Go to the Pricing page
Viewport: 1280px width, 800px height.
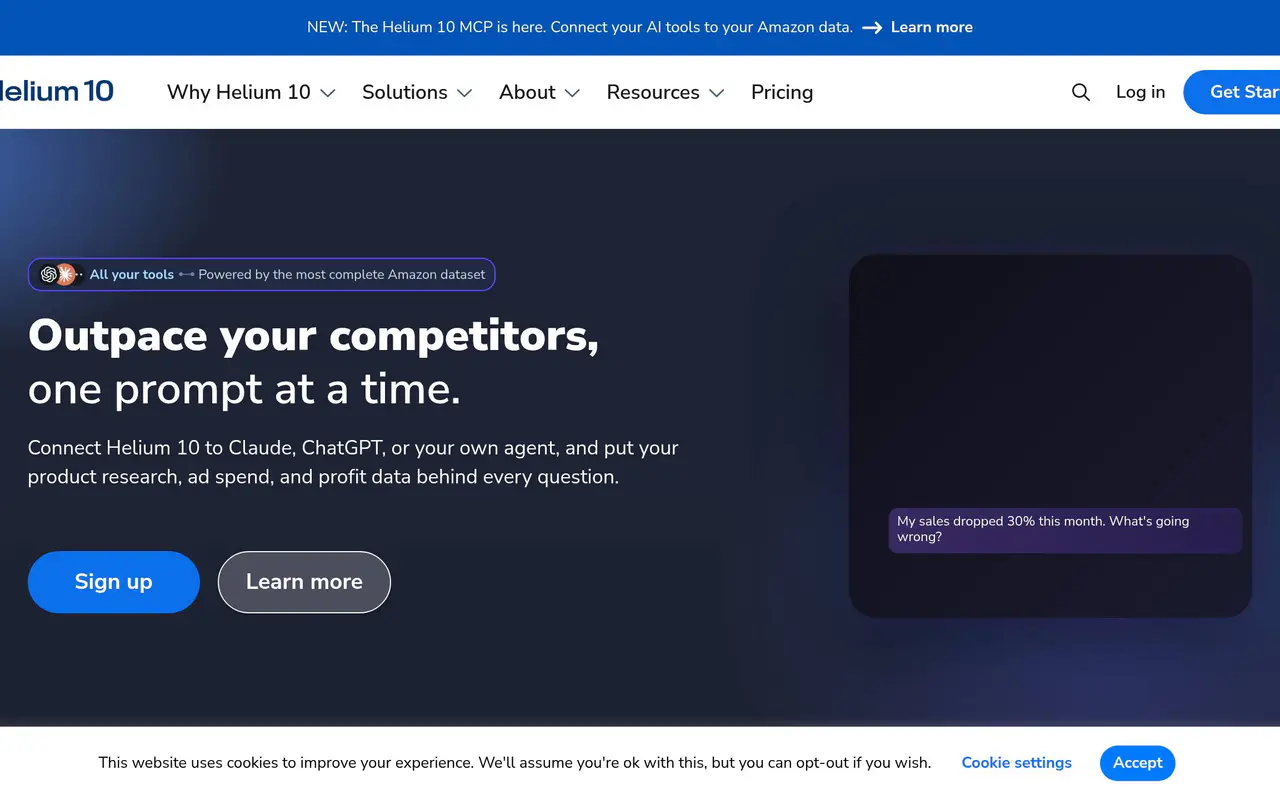click(x=782, y=92)
